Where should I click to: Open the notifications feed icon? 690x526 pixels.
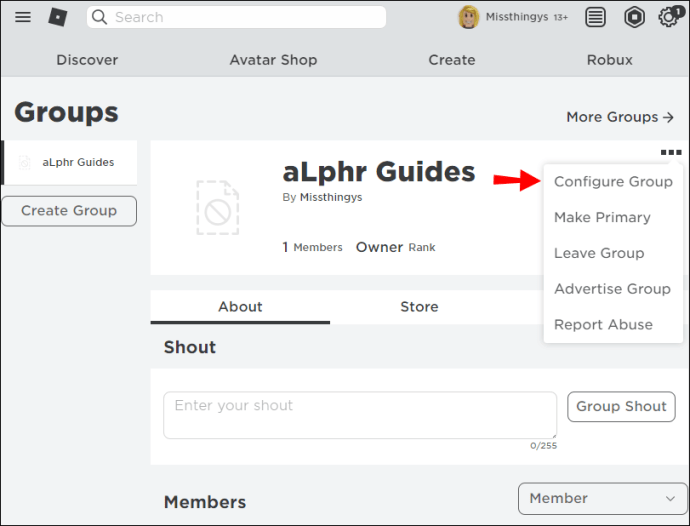pyautogui.click(x=595, y=18)
